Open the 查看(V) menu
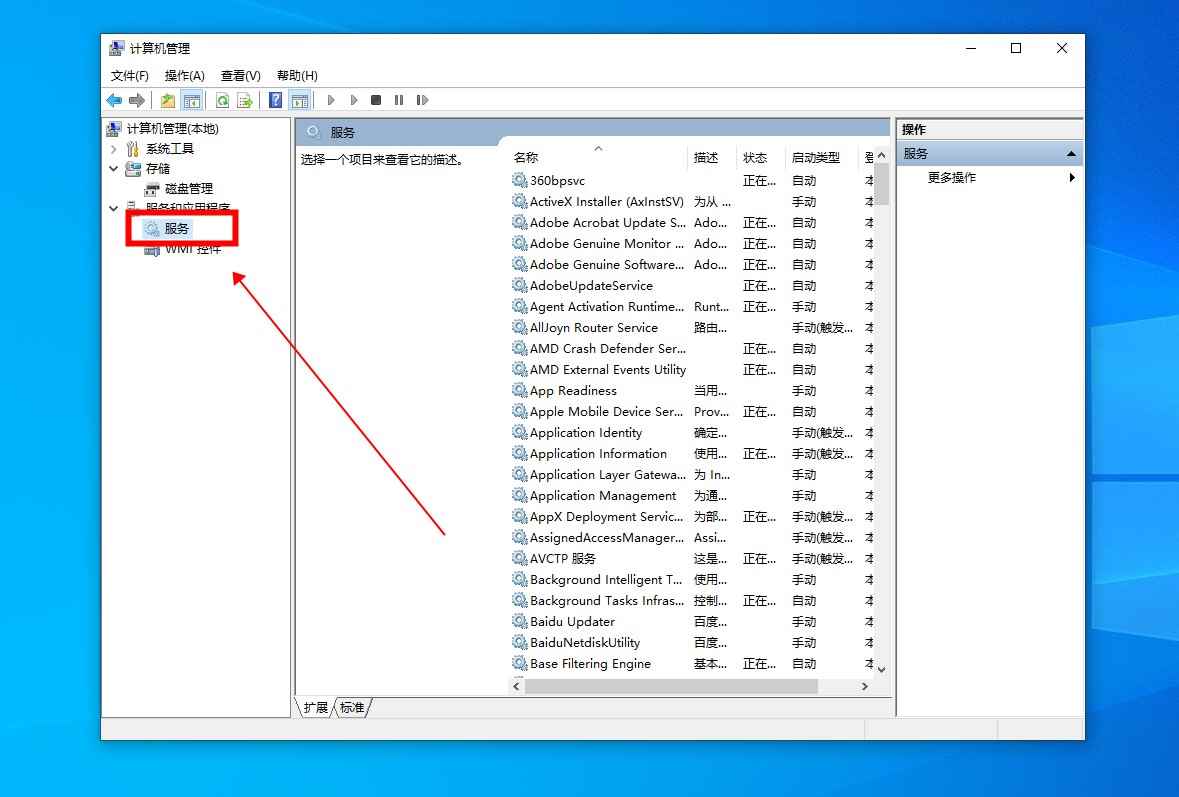Image resolution: width=1179 pixels, height=797 pixels. point(240,76)
